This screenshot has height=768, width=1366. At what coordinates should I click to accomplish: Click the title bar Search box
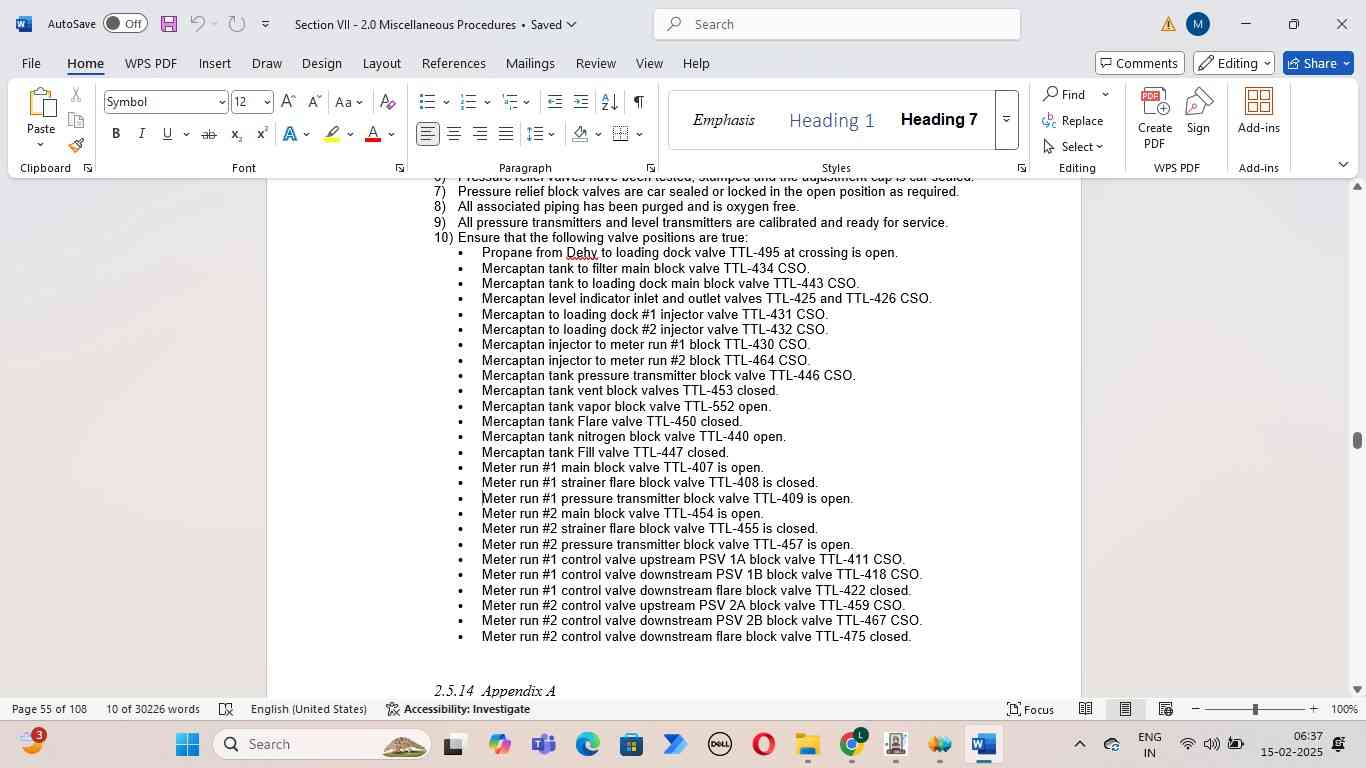tap(837, 24)
